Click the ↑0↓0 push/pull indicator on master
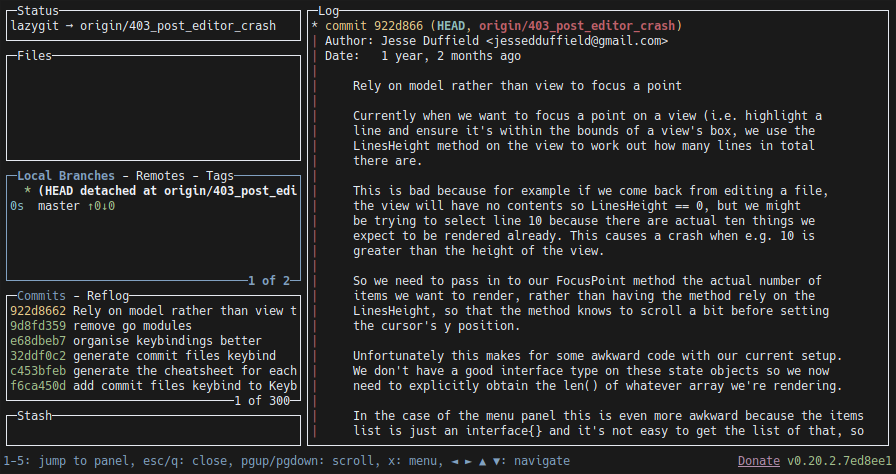The image size is (896, 474). click(101, 206)
